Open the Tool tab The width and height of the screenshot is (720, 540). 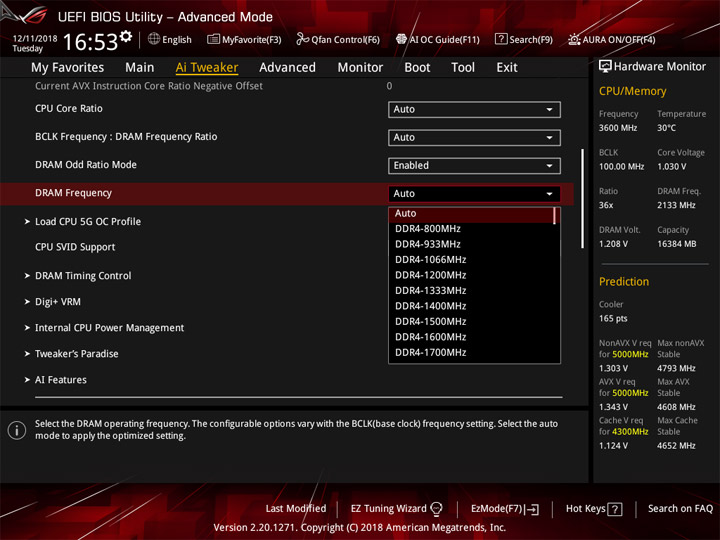[463, 68]
